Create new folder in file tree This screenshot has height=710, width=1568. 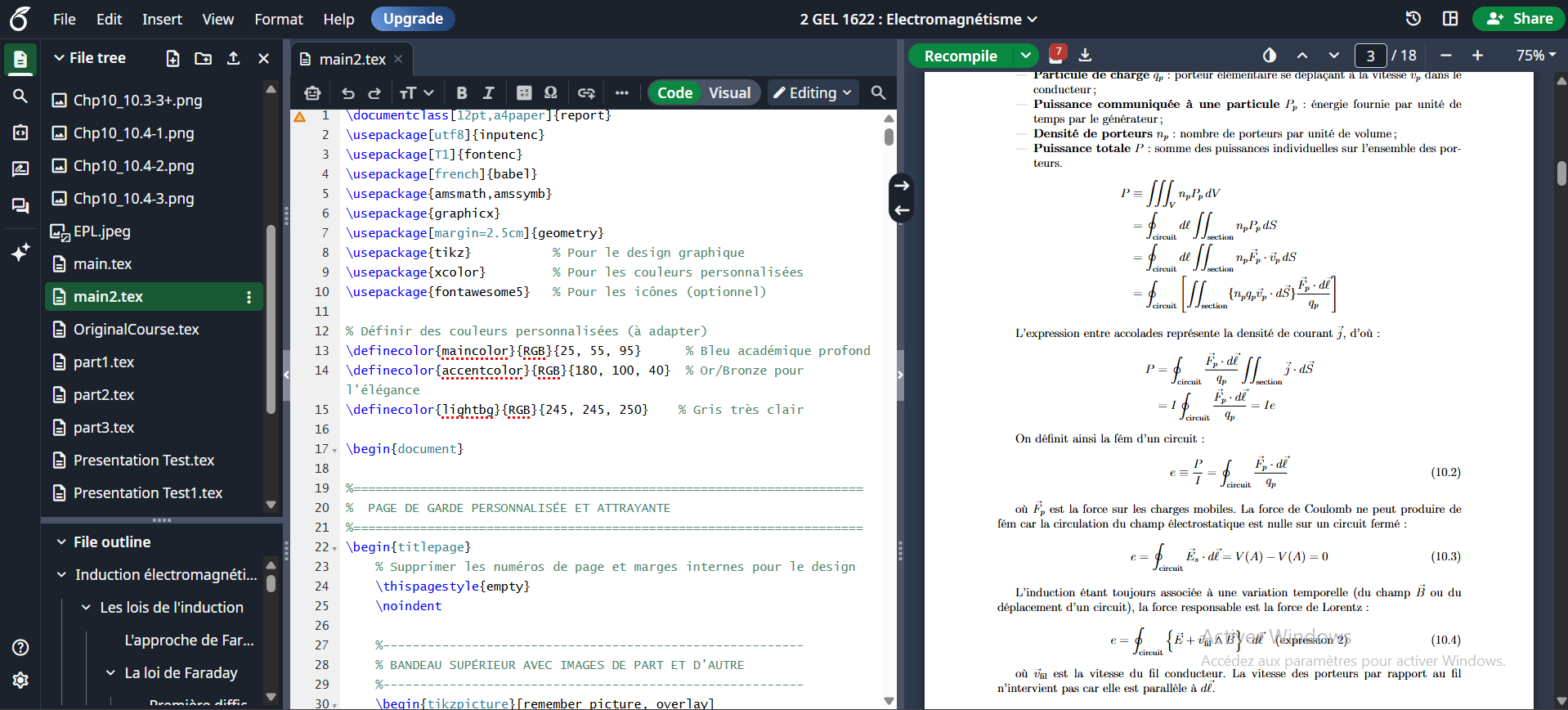(203, 58)
